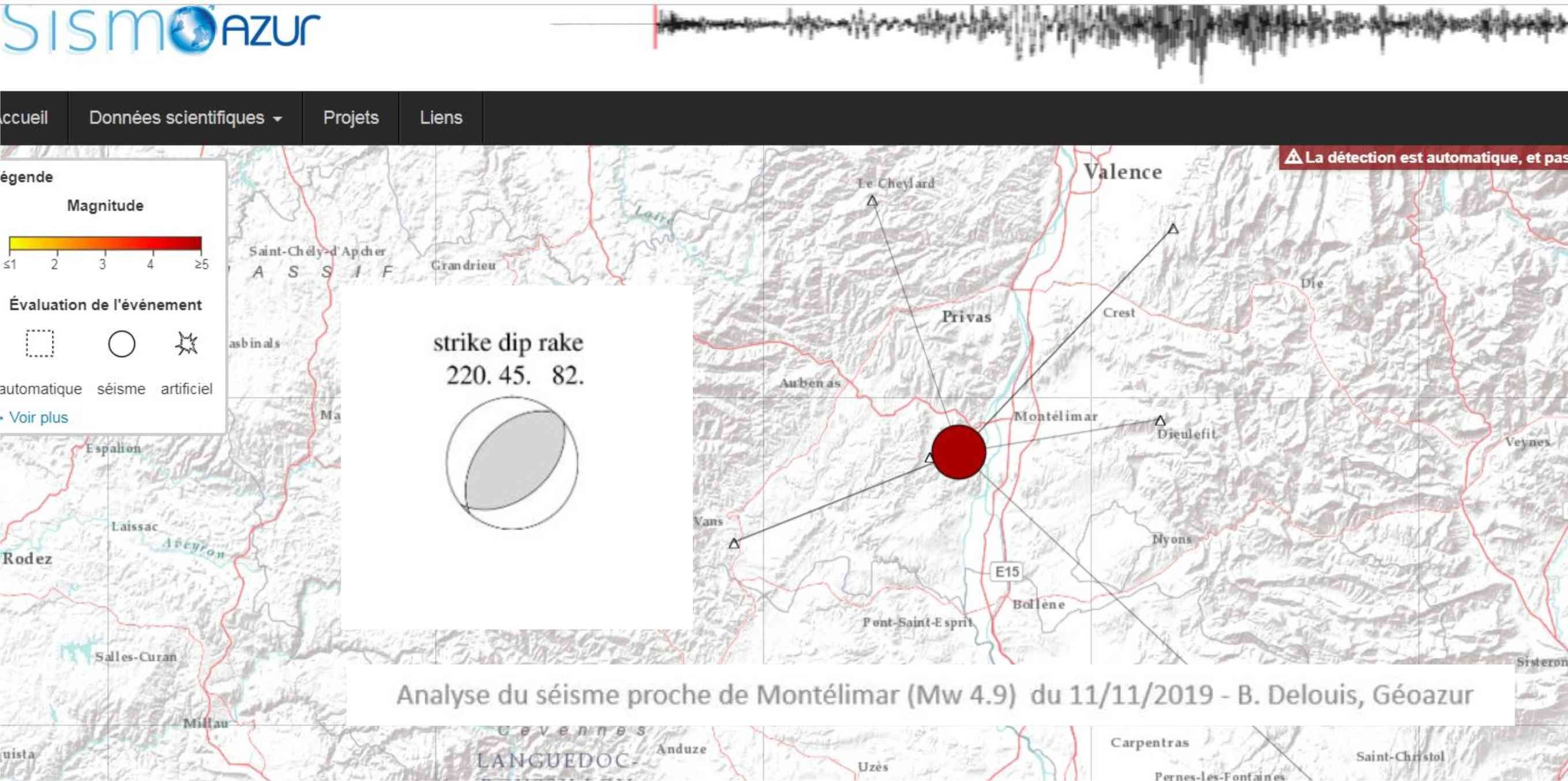The width and height of the screenshot is (1568, 781).
Task: Click the focal mechanism beachball diagram
Action: (512, 463)
